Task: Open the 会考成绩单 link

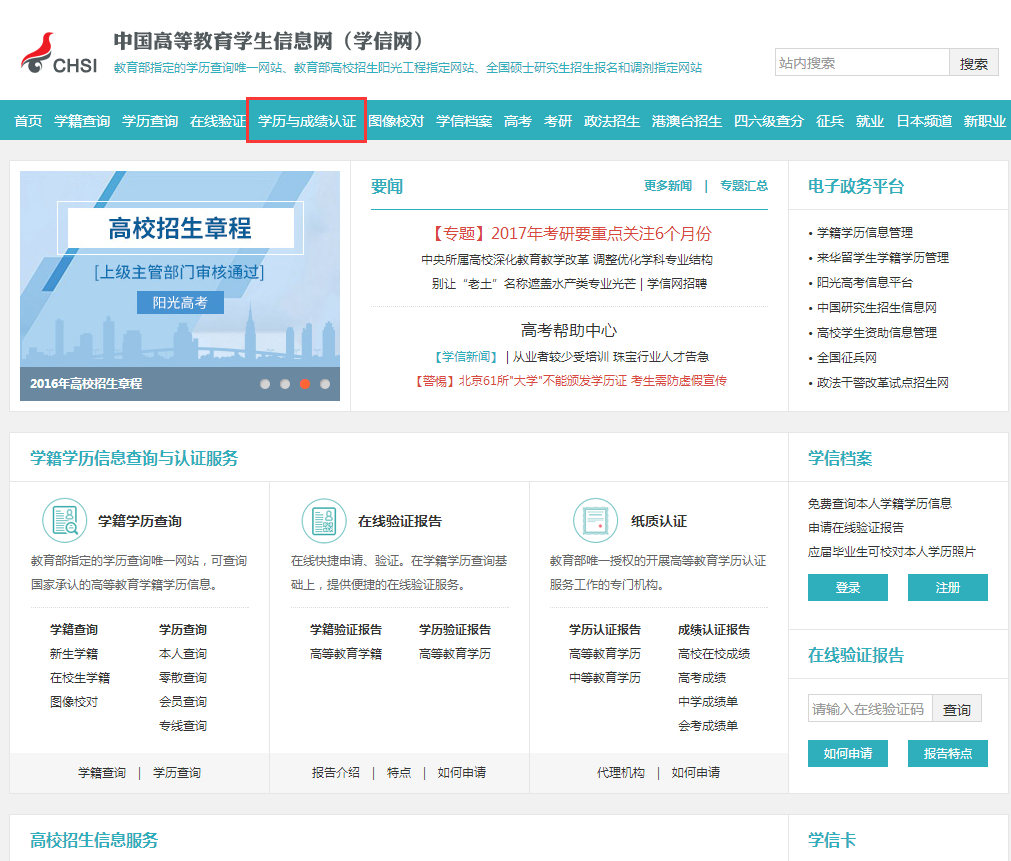Action: point(708,726)
